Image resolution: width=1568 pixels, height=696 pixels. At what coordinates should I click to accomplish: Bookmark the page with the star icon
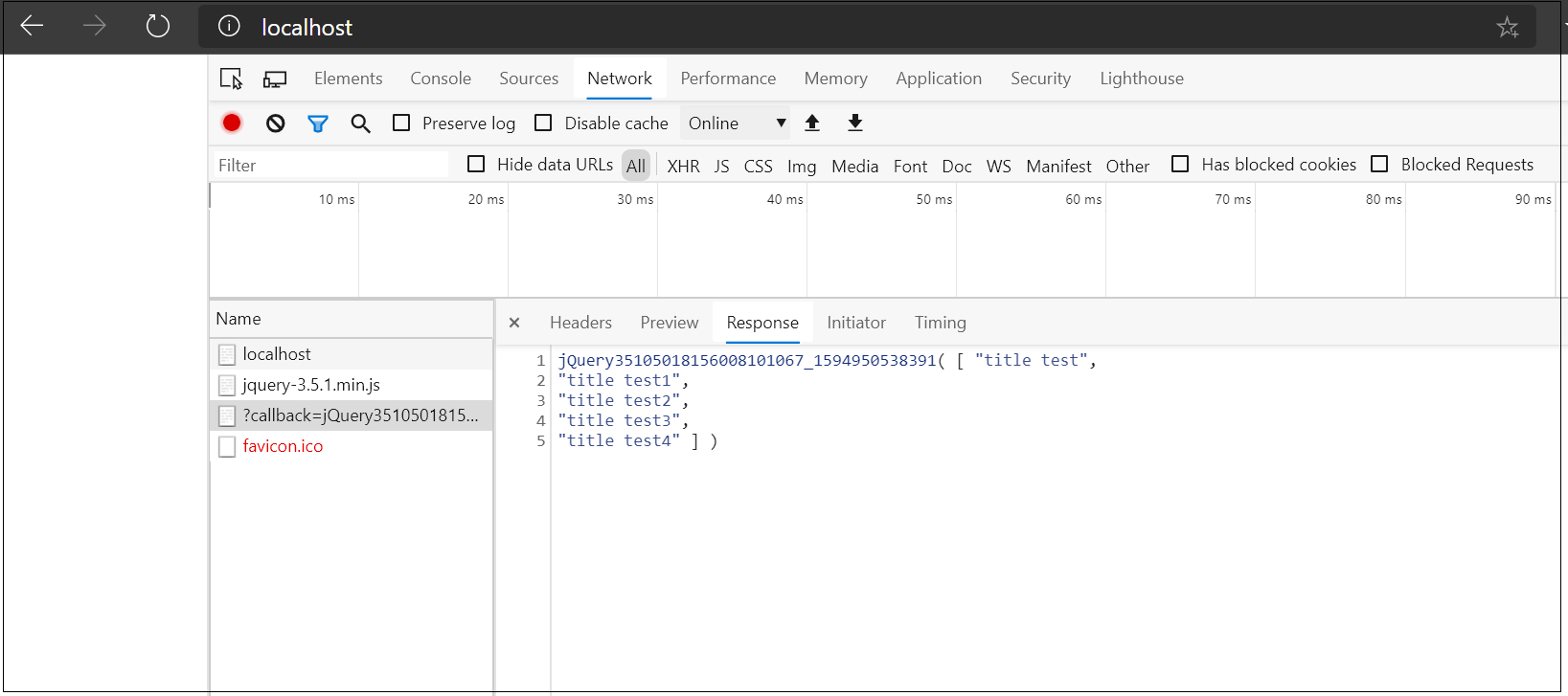1508,27
